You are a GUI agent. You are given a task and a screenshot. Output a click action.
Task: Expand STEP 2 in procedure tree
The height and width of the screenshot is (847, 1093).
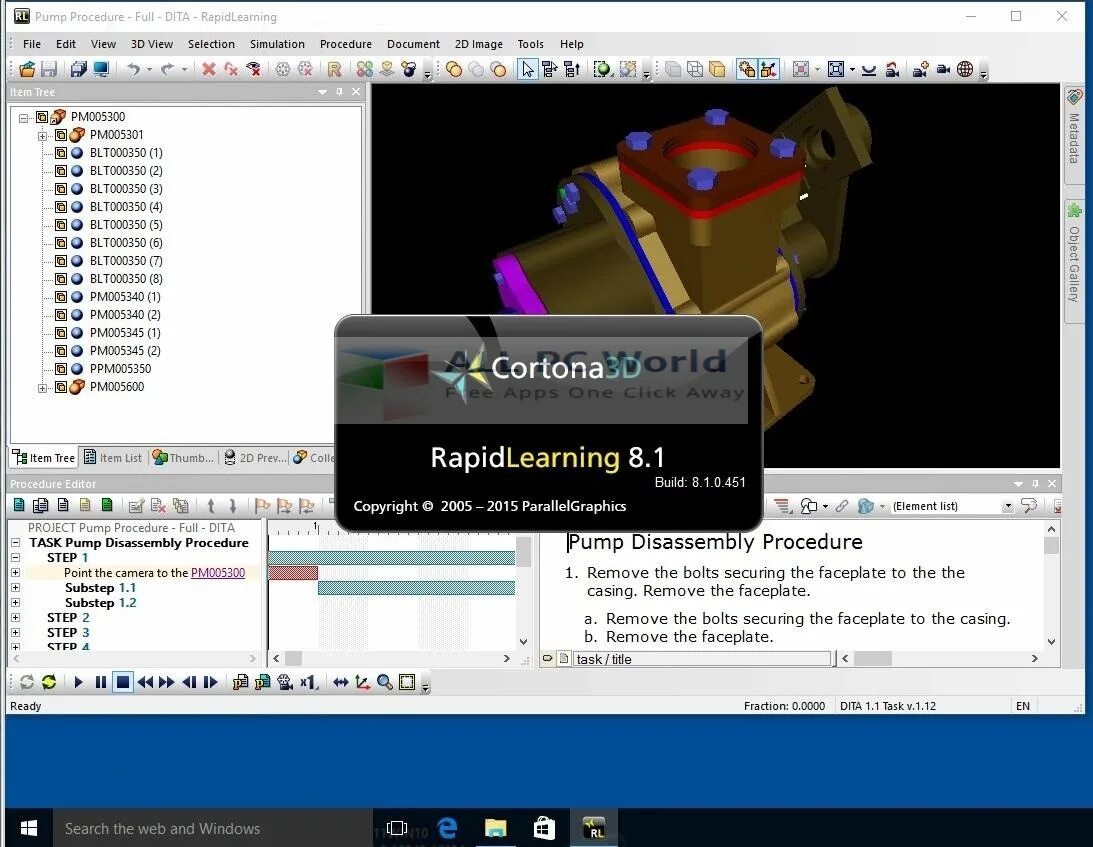click(x=15, y=618)
